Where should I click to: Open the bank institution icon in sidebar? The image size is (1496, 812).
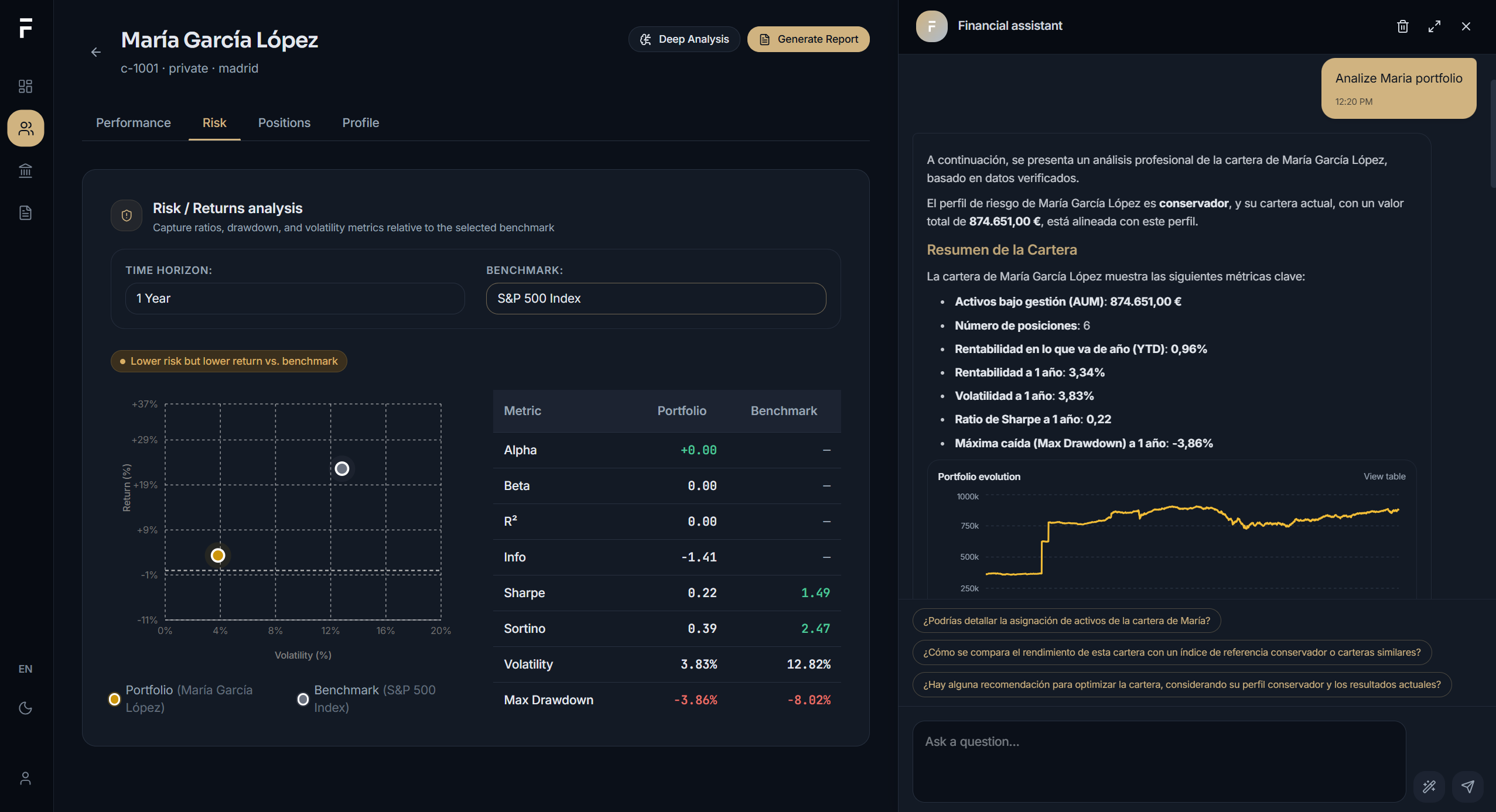point(25,170)
